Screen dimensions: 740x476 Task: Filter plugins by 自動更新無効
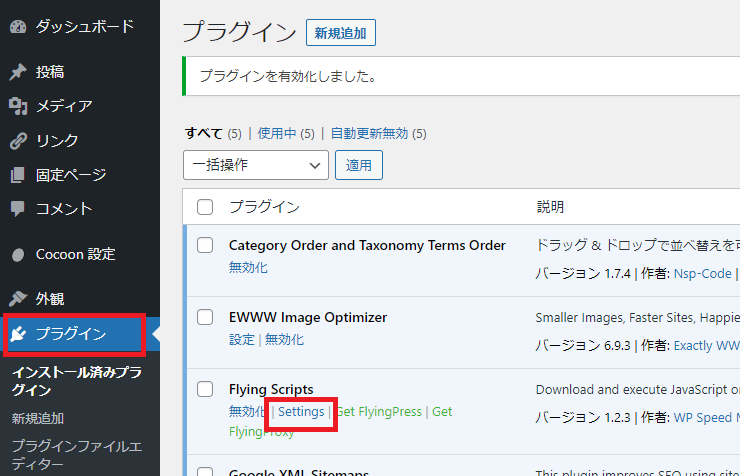(x=369, y=134)
